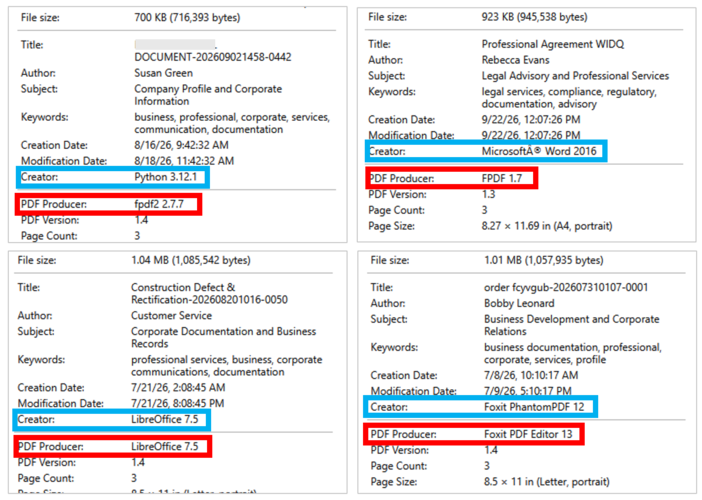Select the author value Customer Service
This screenshot has height=500, width=702.
171,316
